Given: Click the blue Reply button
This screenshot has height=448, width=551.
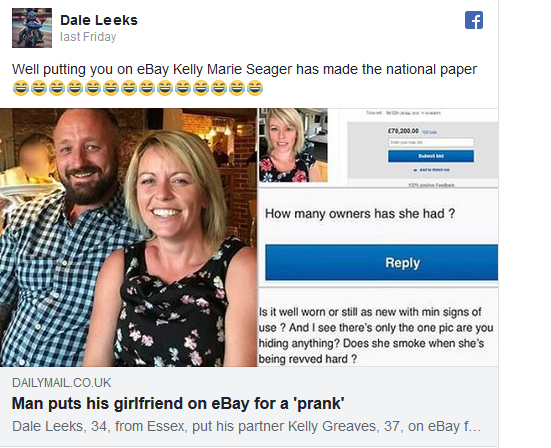Looking at the screenshot, I should click(382, 262).
